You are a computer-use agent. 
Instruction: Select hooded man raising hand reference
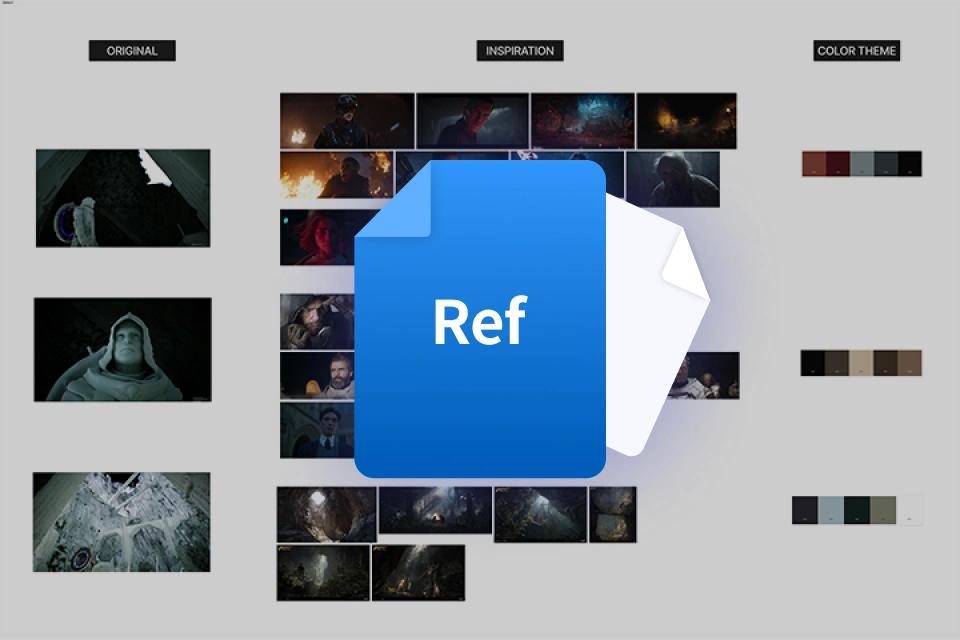coord(317,322)
